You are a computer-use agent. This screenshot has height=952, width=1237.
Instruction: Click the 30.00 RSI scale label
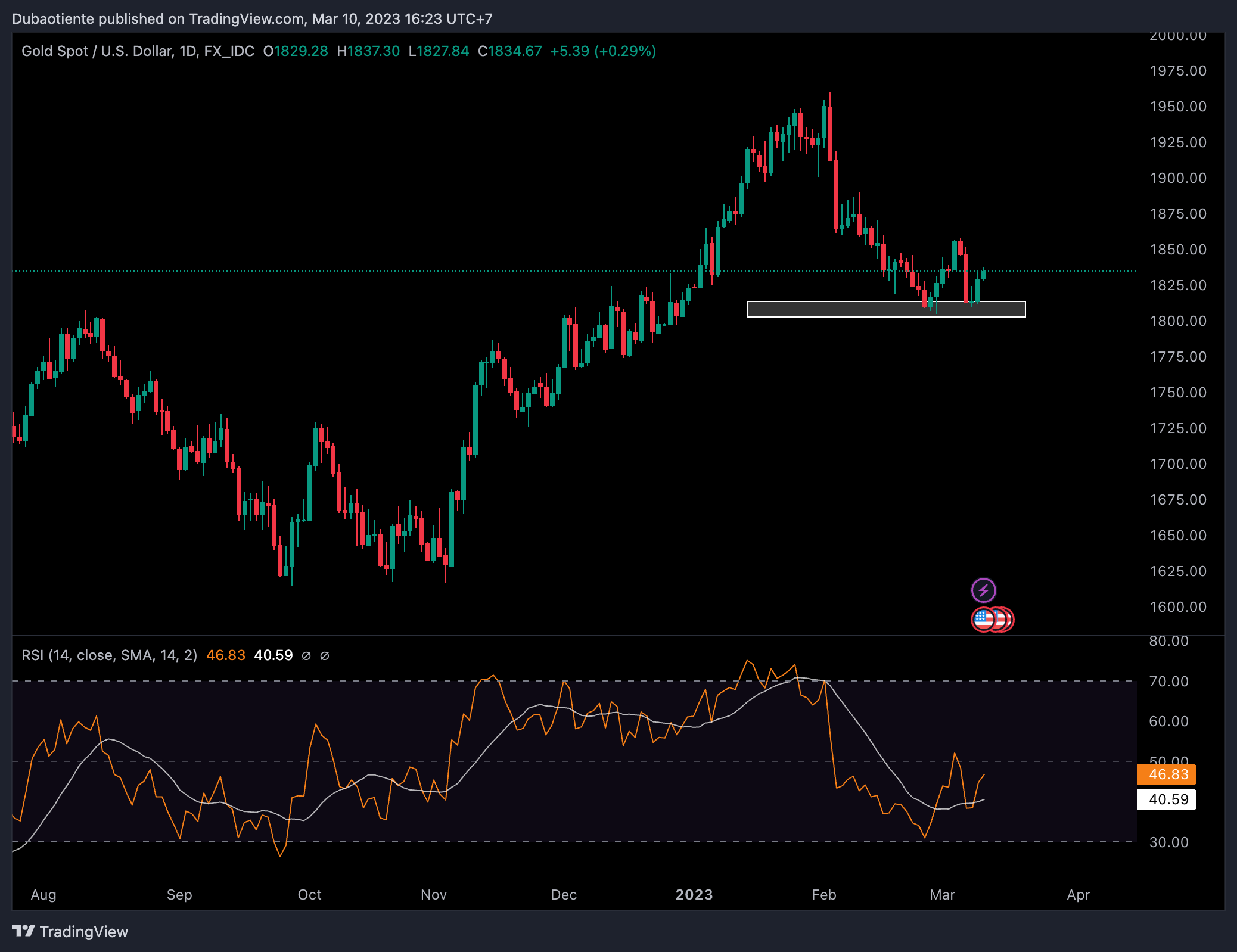coord(1168,842)
